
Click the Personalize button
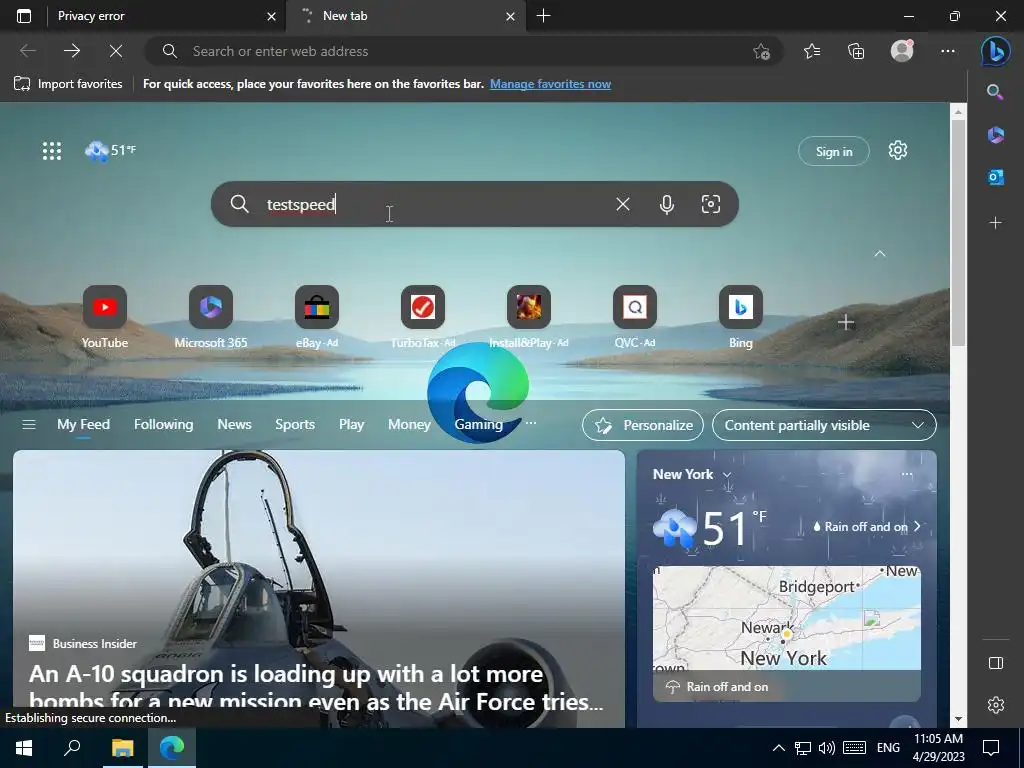pyautogui.click(x=643, y=425)
